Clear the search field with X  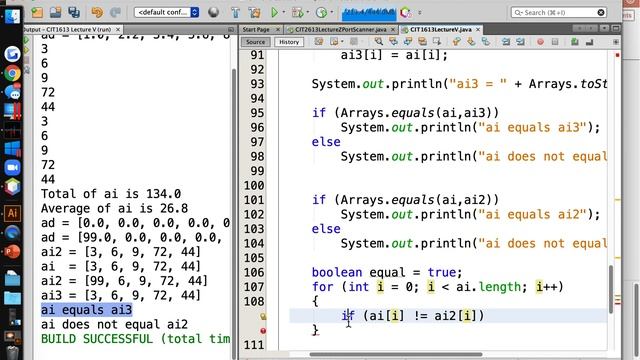point(601,13)
